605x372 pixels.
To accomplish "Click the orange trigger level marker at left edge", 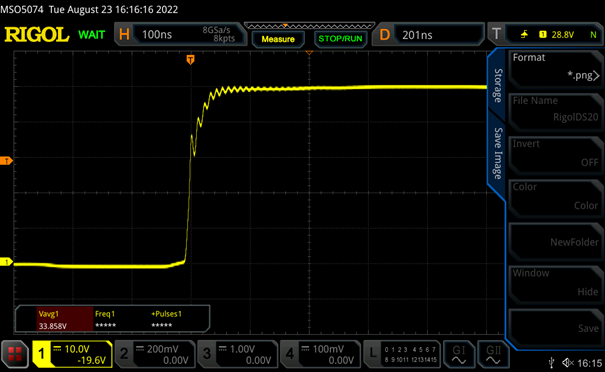I will (x=6, y=161).
